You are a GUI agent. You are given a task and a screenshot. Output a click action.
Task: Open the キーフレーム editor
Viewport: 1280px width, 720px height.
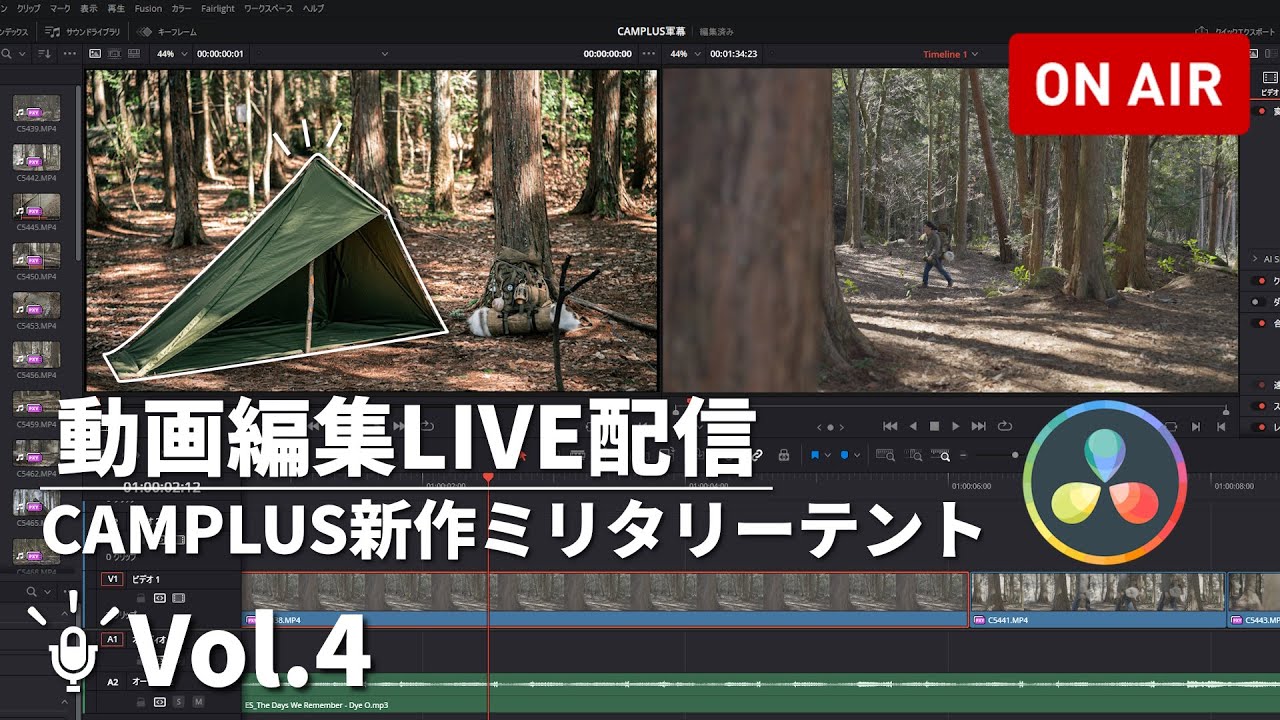(x=165, y=32)
